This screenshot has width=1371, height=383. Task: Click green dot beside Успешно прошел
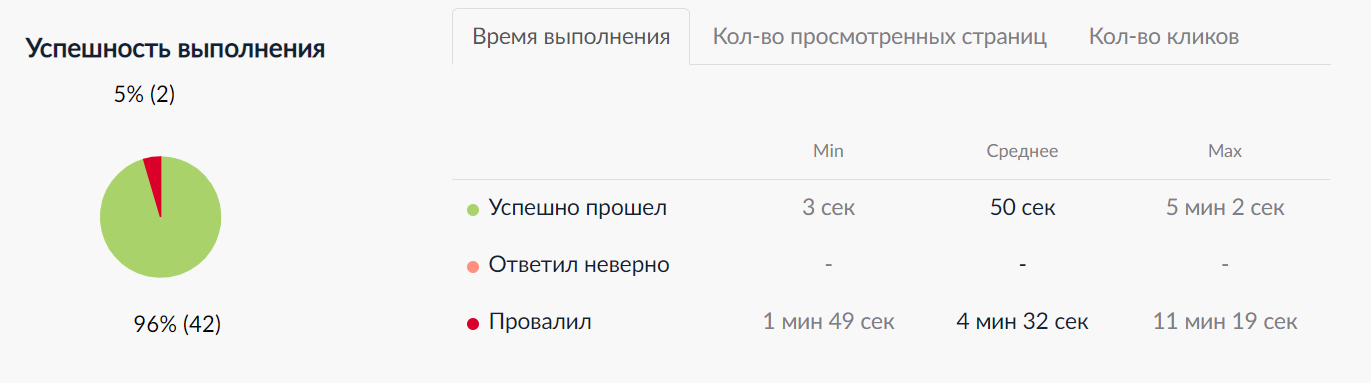[473, 209]
